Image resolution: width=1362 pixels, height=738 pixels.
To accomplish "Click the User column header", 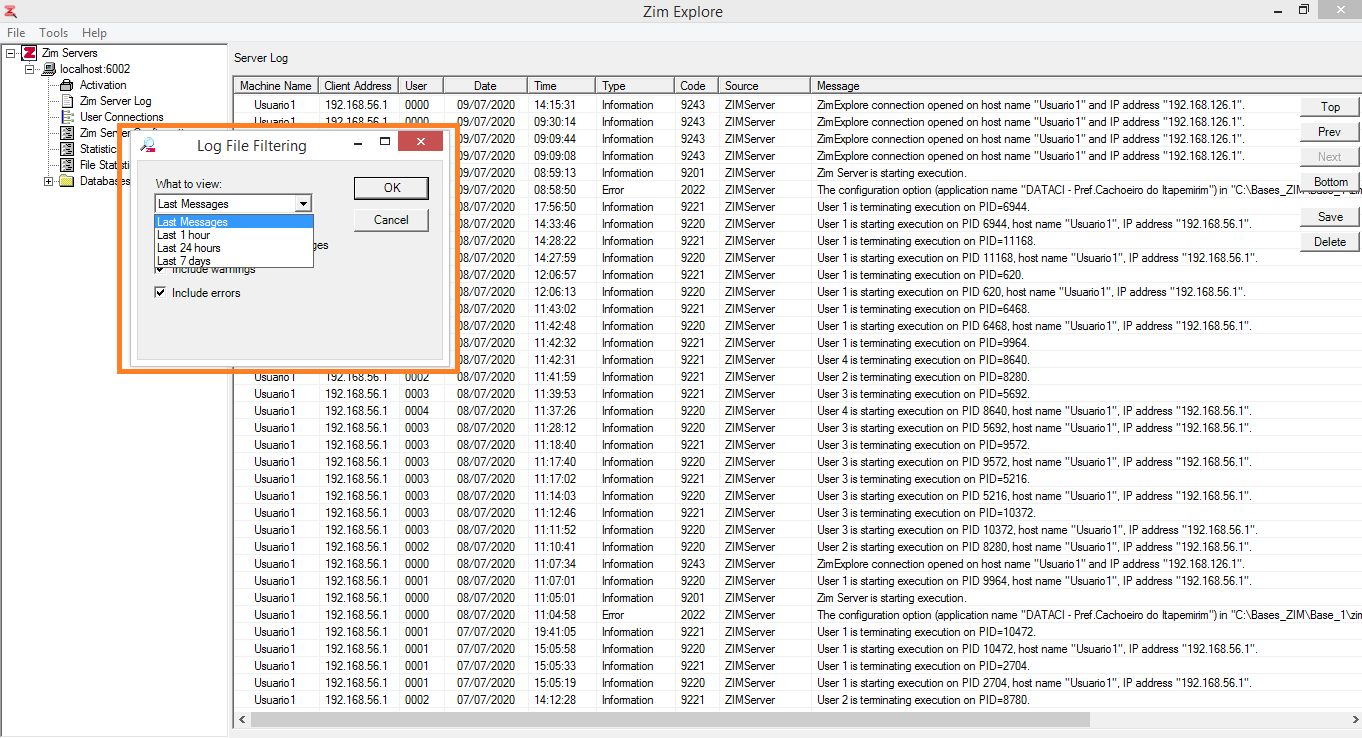I will [421, 86].
